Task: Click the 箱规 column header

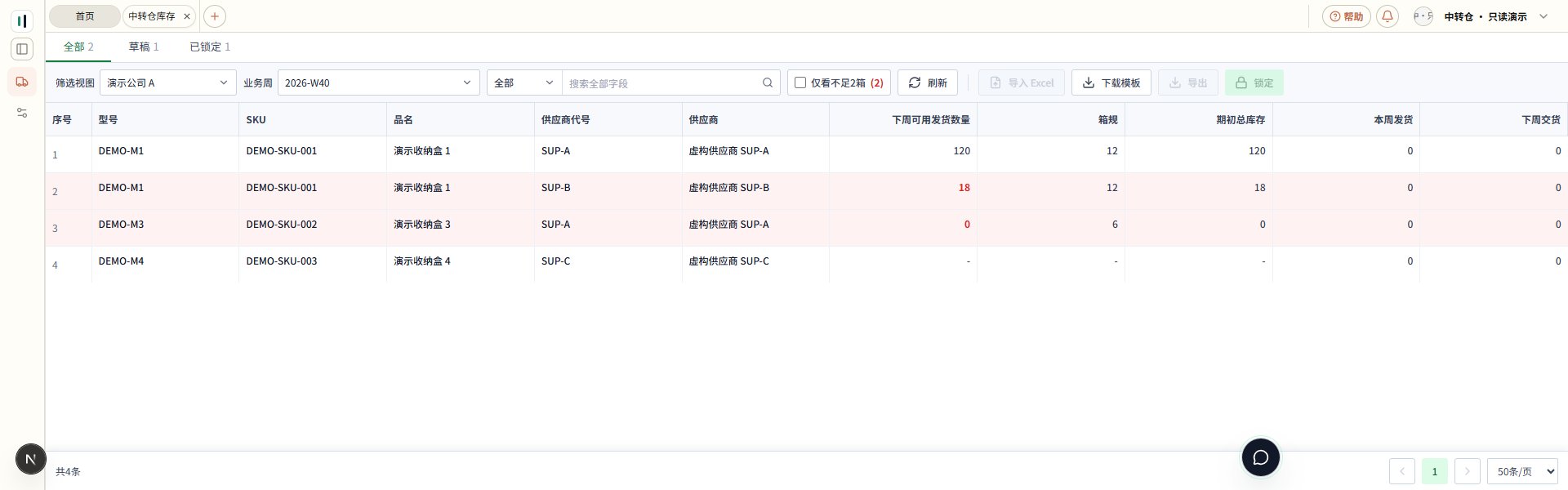Action: (1051, 119)
